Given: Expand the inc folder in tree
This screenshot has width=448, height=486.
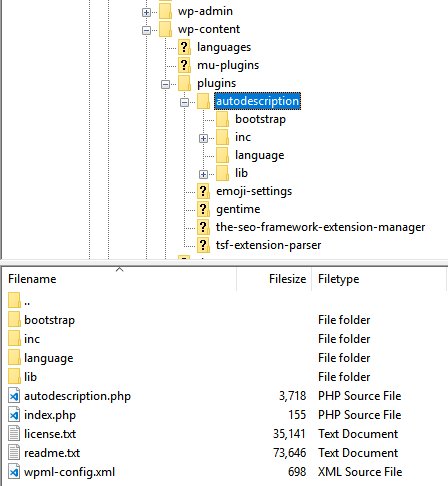Looking at the screenshot, I should [203, 138].
